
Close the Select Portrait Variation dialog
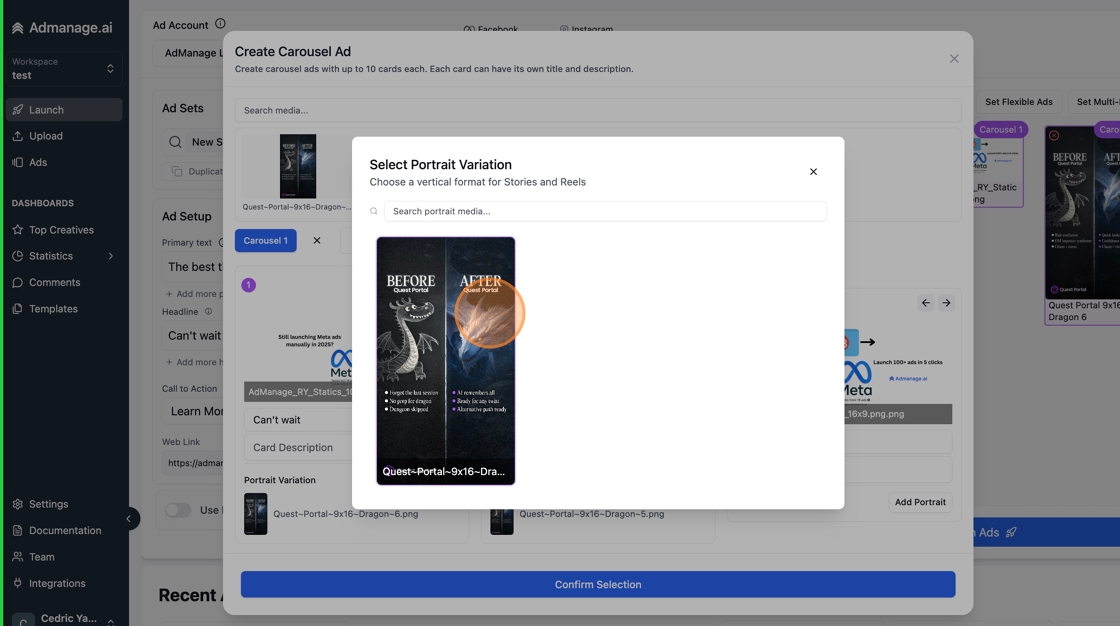(813, 172)
